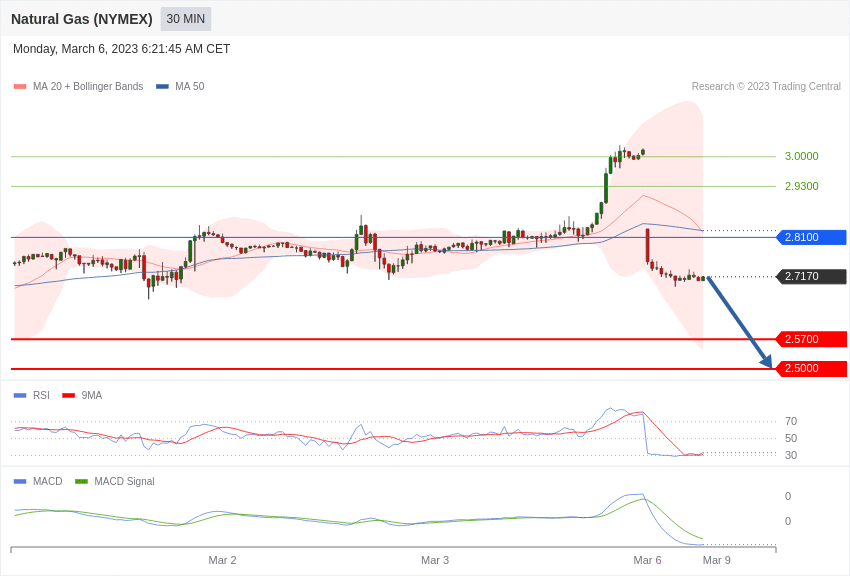Click the MACD Signal green legend swatch

[81, 481]
